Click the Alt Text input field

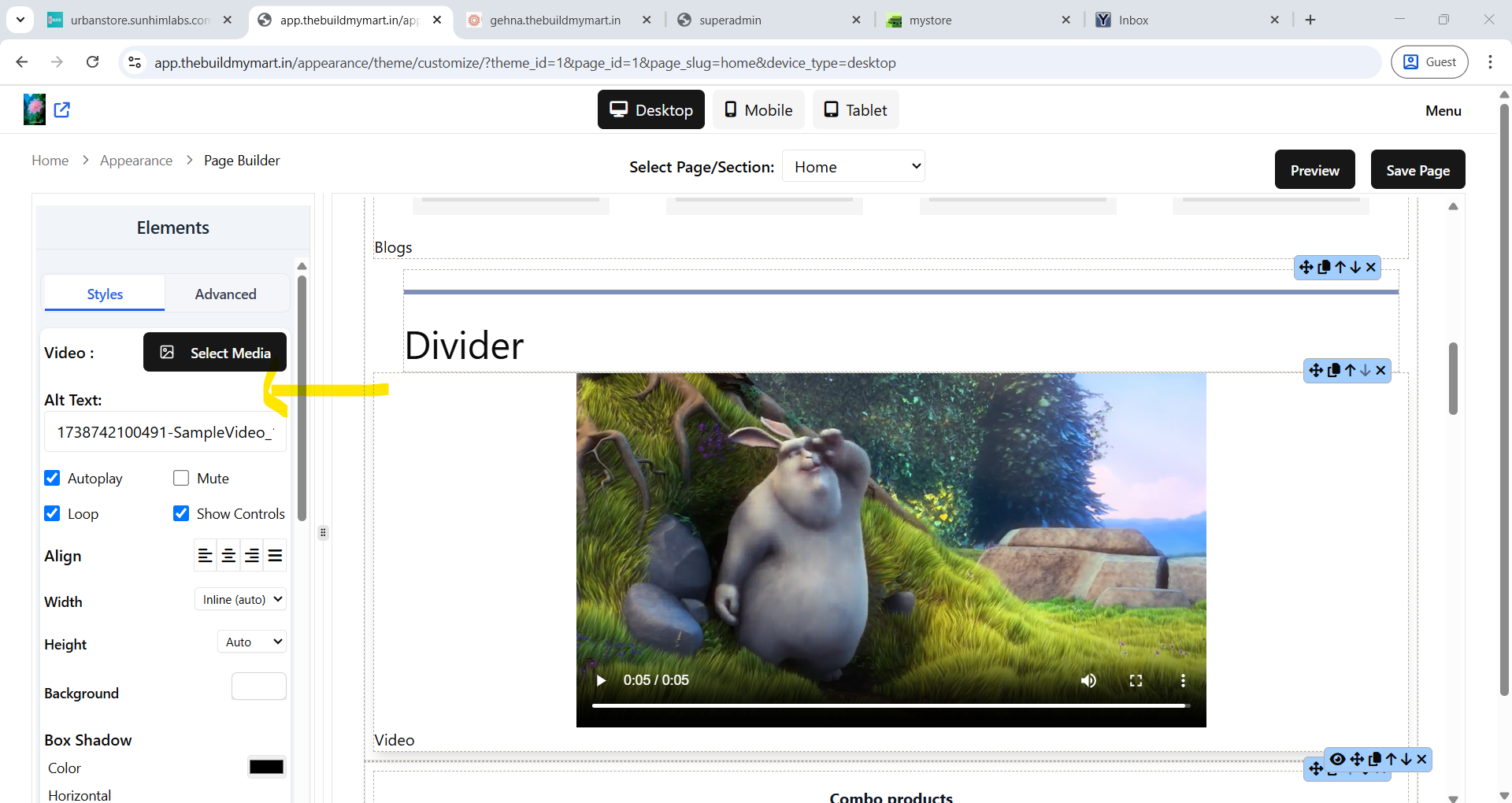[165, 431]
